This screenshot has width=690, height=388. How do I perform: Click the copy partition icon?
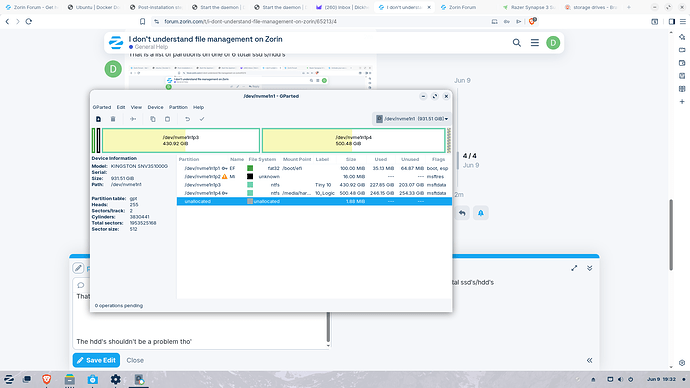[153, 119]
